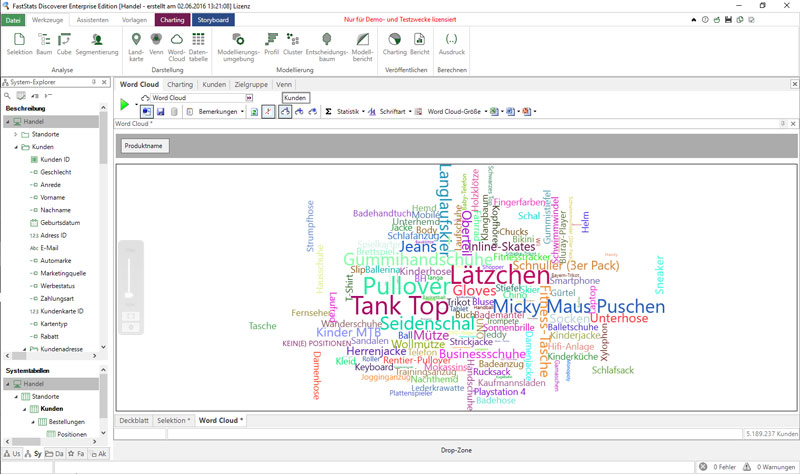Switch to the Assistenten ribbon tab
This screenshot has height=474, width=800.
[x=92, y=19]
